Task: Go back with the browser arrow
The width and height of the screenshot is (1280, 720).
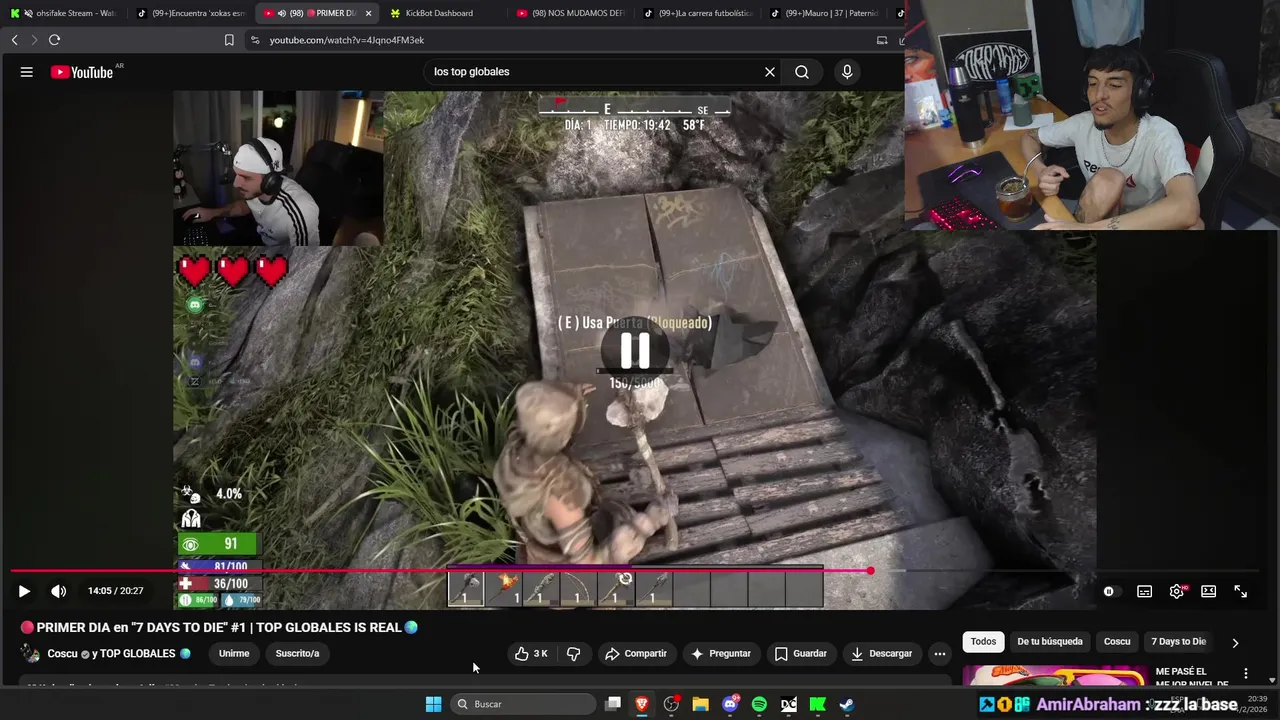Action: tap(14, 40)
